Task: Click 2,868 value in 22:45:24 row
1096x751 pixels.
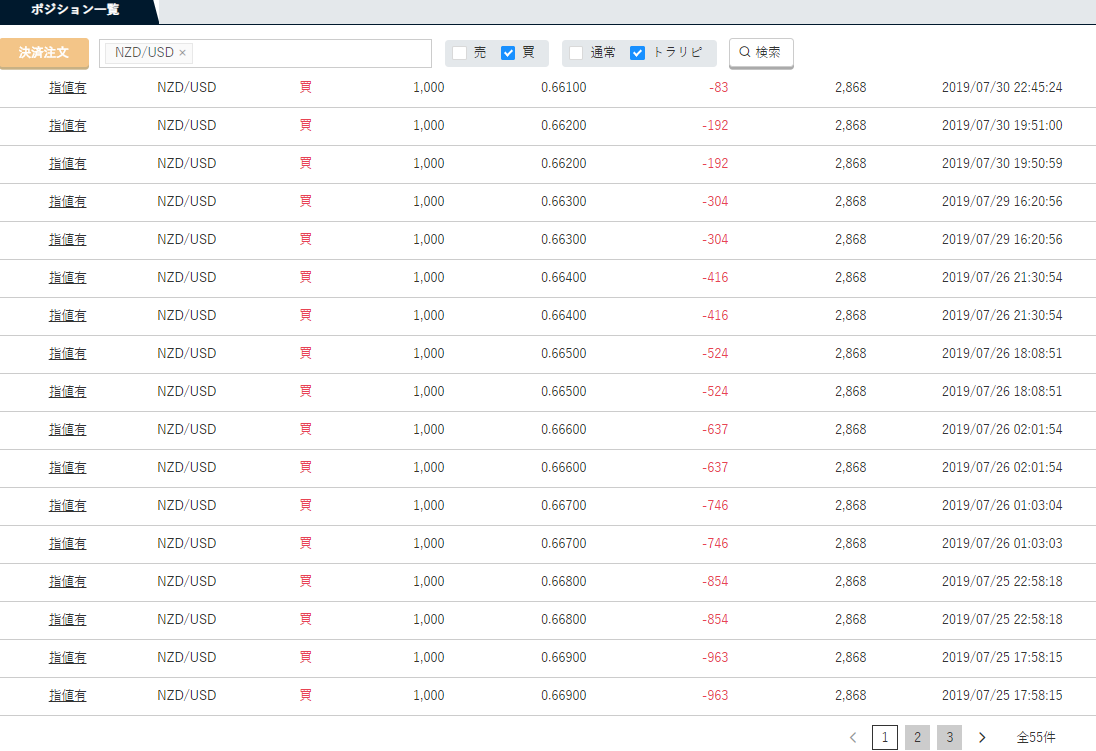Action: [851, 87]
